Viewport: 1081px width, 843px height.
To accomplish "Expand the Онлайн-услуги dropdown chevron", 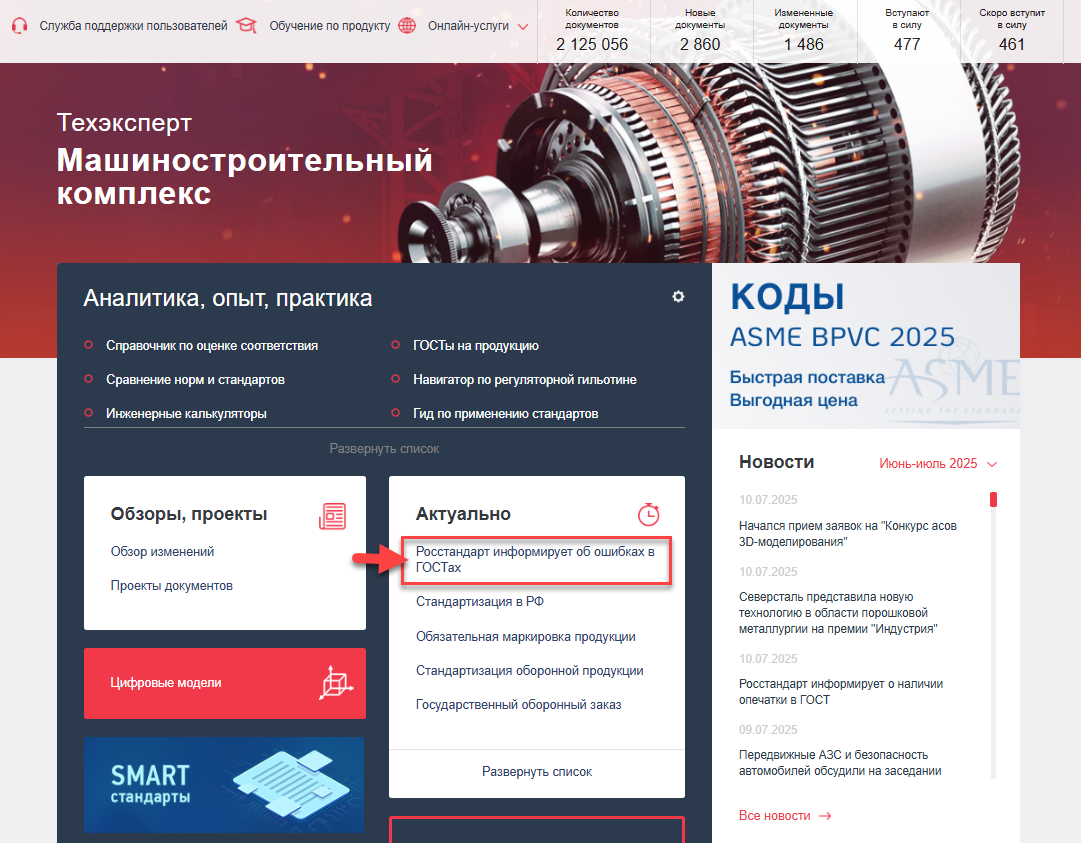I will tap(523, 27).
